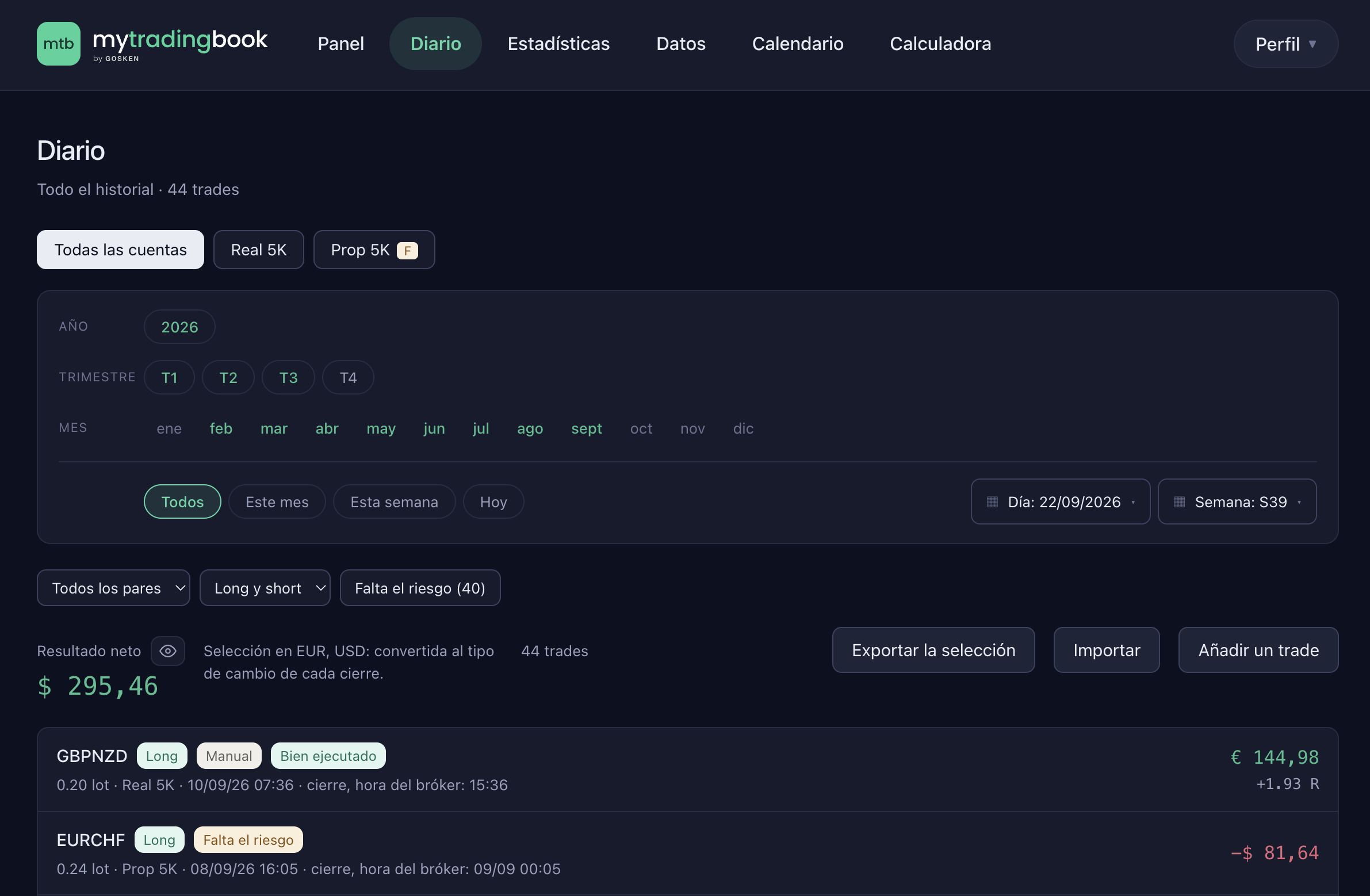The image size is (1370, 896).
Task: Filter by month ago
Action: pyautogui.click(x=530, y=428)
